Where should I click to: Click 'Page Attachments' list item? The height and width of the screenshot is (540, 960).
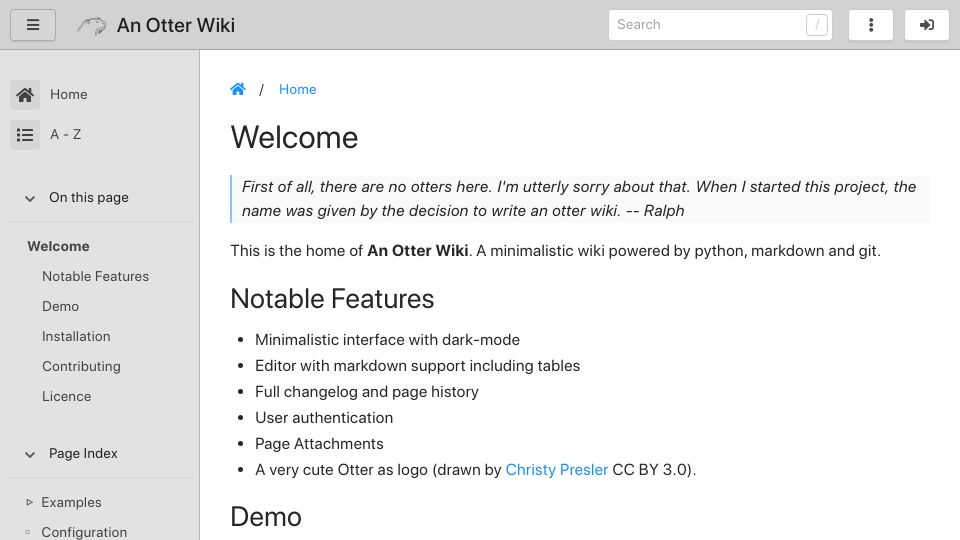click(319, 444)
